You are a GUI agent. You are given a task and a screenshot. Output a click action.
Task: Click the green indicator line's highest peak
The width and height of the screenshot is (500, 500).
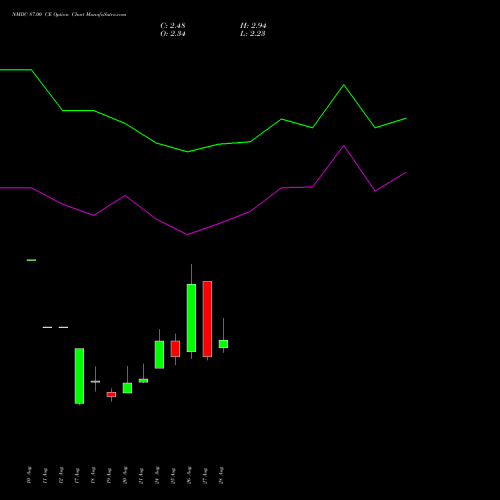[x=344, y=85]
